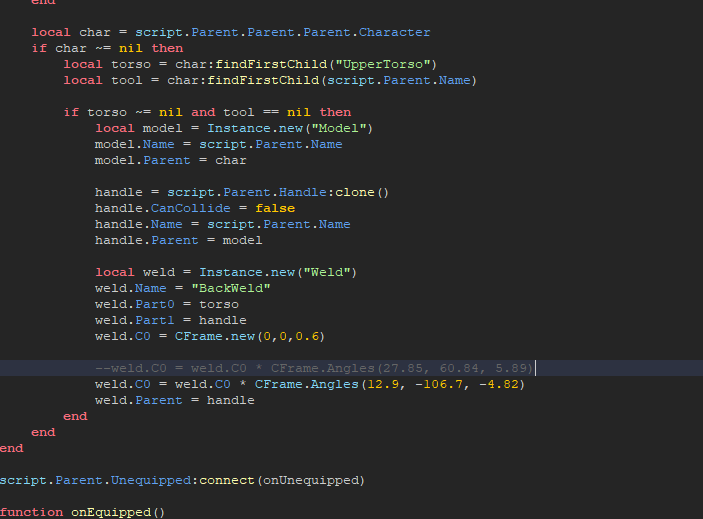Screen dimensions: 703x519
Task: Click the 'end' directly below 'weld.Parent = handle'
Action: click(75, 416)
